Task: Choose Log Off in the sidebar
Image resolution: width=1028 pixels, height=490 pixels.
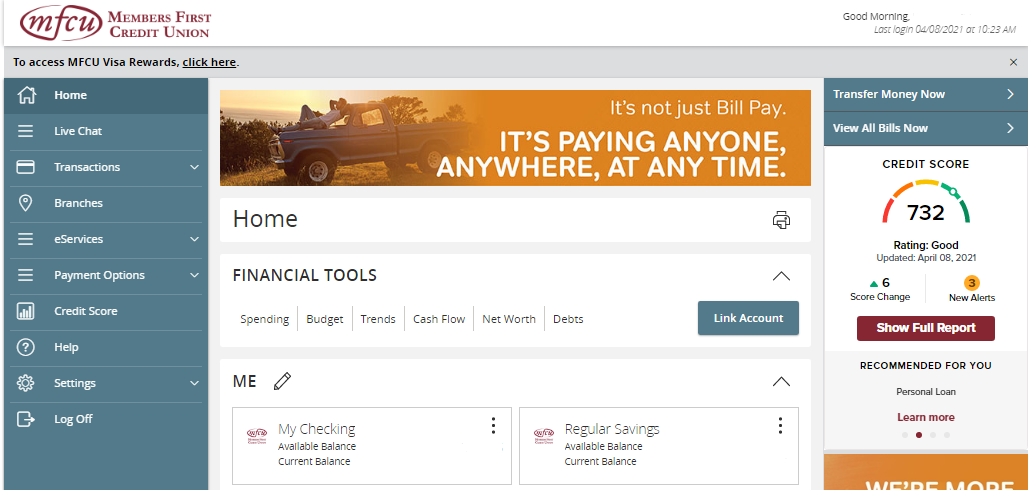Action: [106, 419]
